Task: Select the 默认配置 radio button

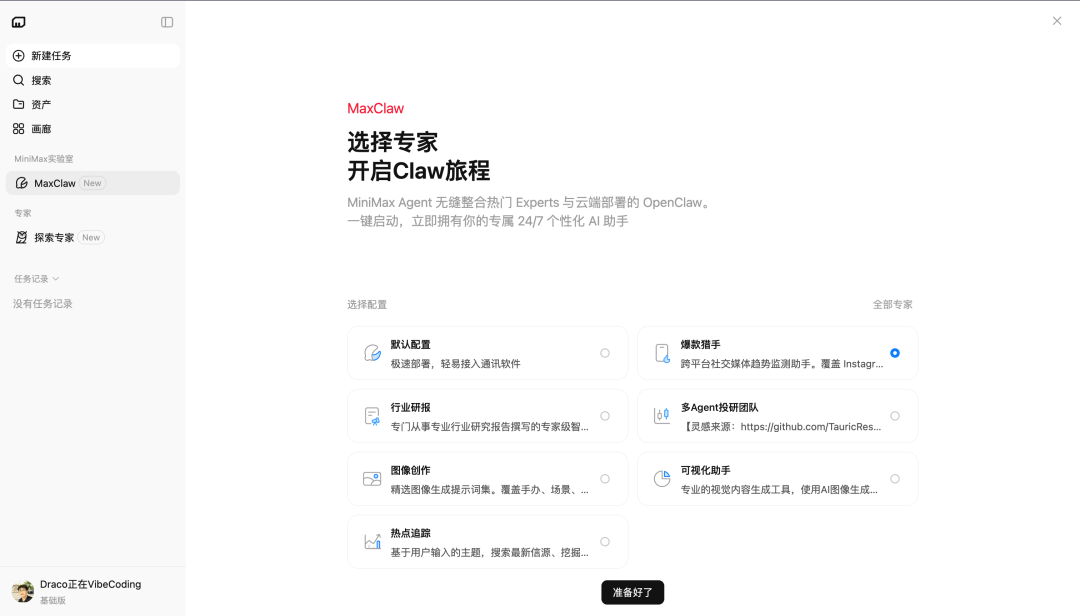Action: [x=605, y=353]
